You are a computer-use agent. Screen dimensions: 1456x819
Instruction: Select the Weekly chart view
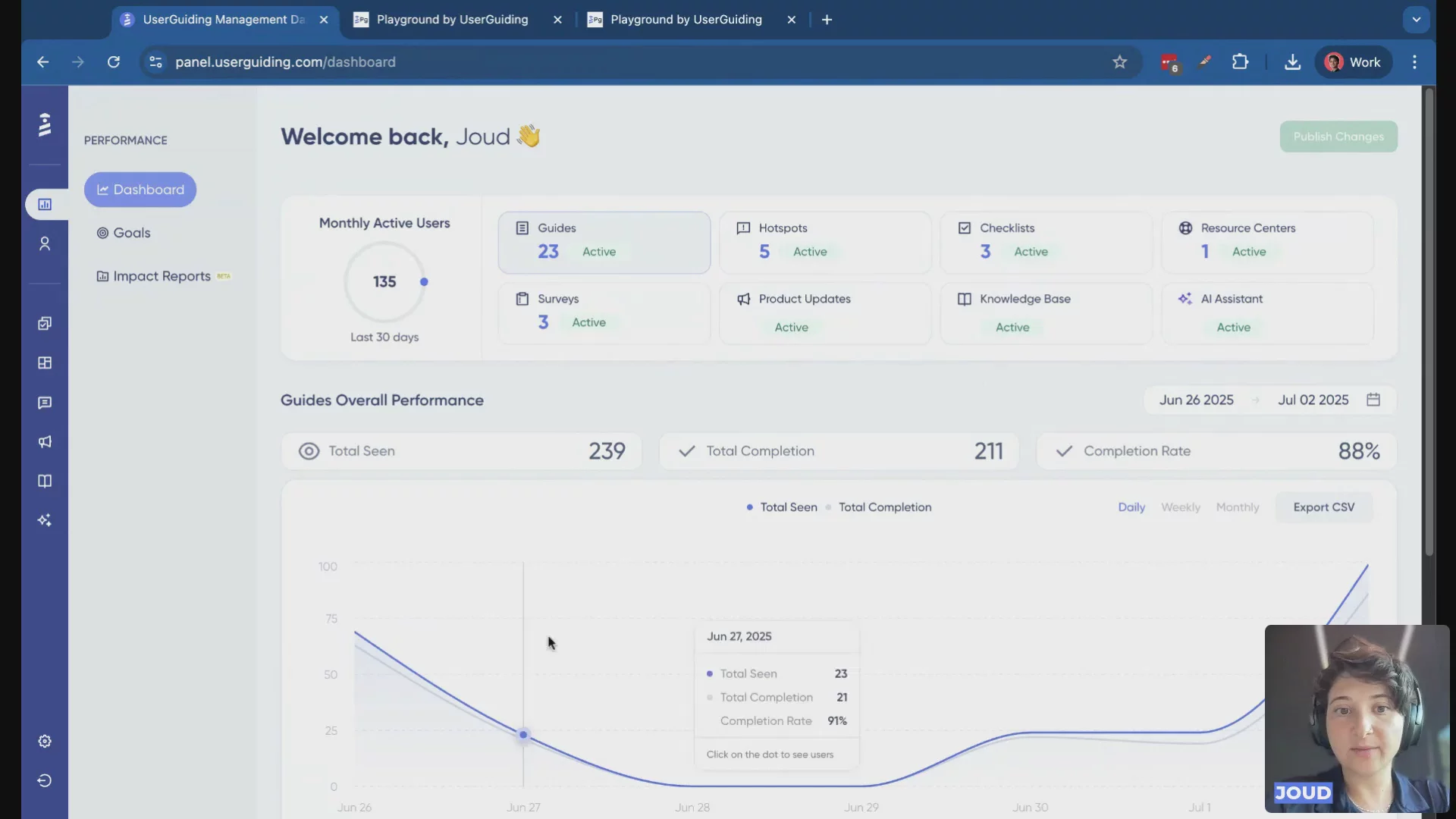(x=1181, y=507)
